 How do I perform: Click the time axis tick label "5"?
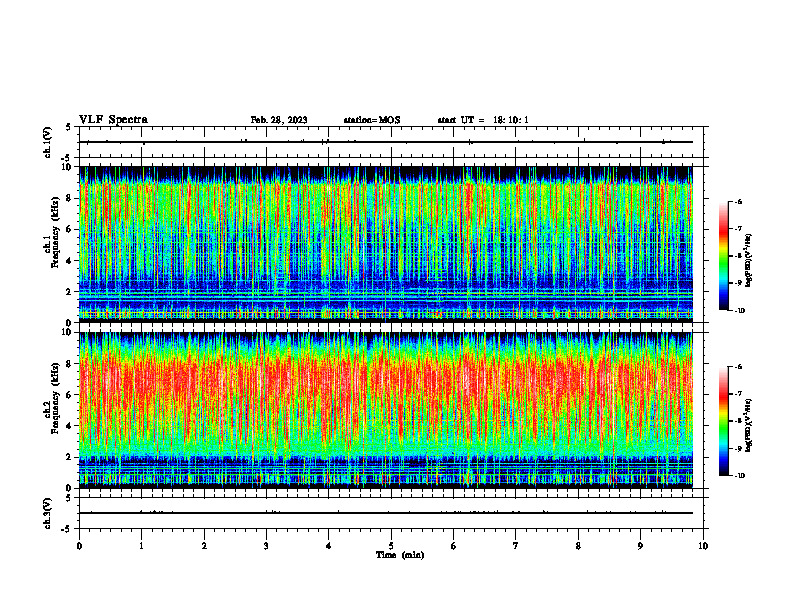391,546
